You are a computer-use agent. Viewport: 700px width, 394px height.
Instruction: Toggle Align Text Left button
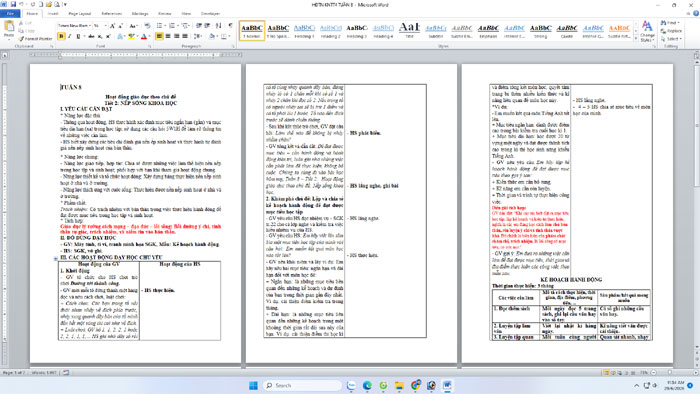pyautogui.click(x=159, y=36)
